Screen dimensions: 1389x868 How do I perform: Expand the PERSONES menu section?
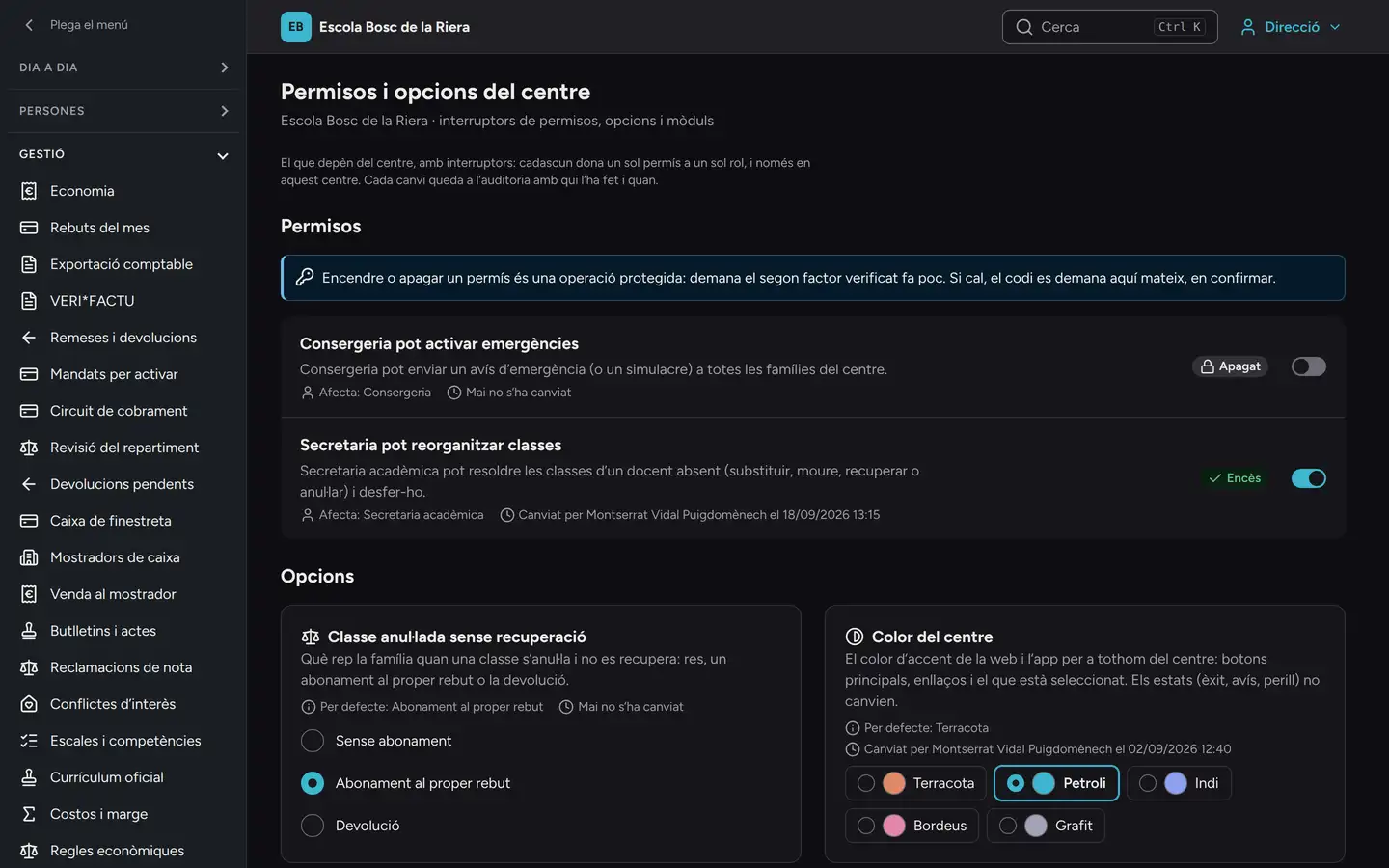pos(123,111)
